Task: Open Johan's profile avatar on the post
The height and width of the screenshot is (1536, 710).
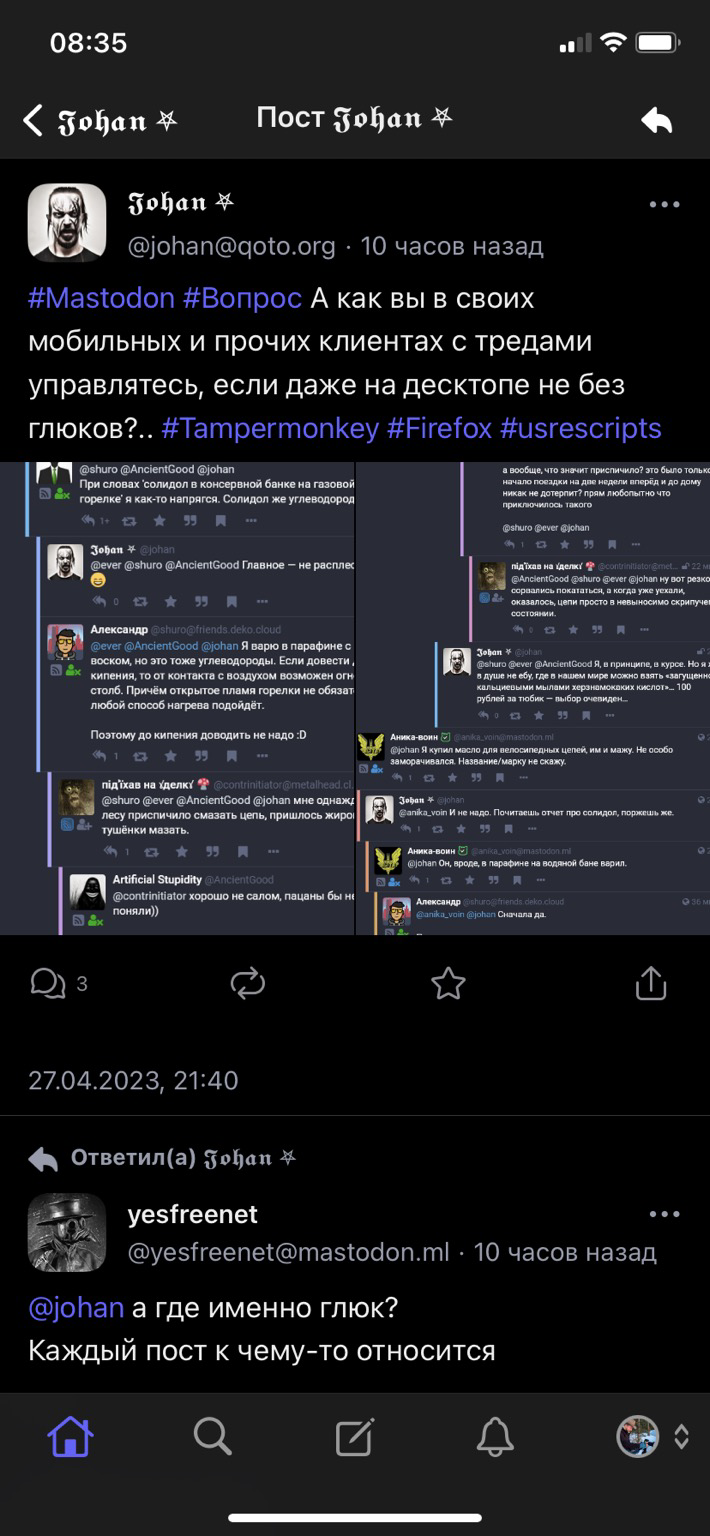Action: [x=67, y=223]
